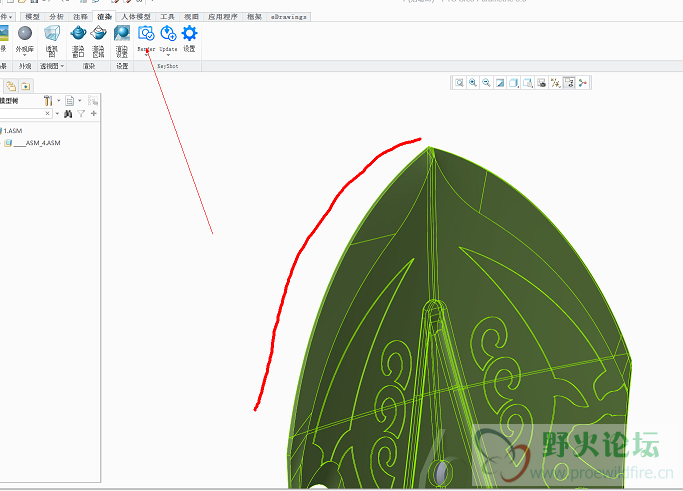The height and width of the screenshot is (491, 683).
Task: Select the 渲染区域 render region teapot
Action: (x=98, y=34)
